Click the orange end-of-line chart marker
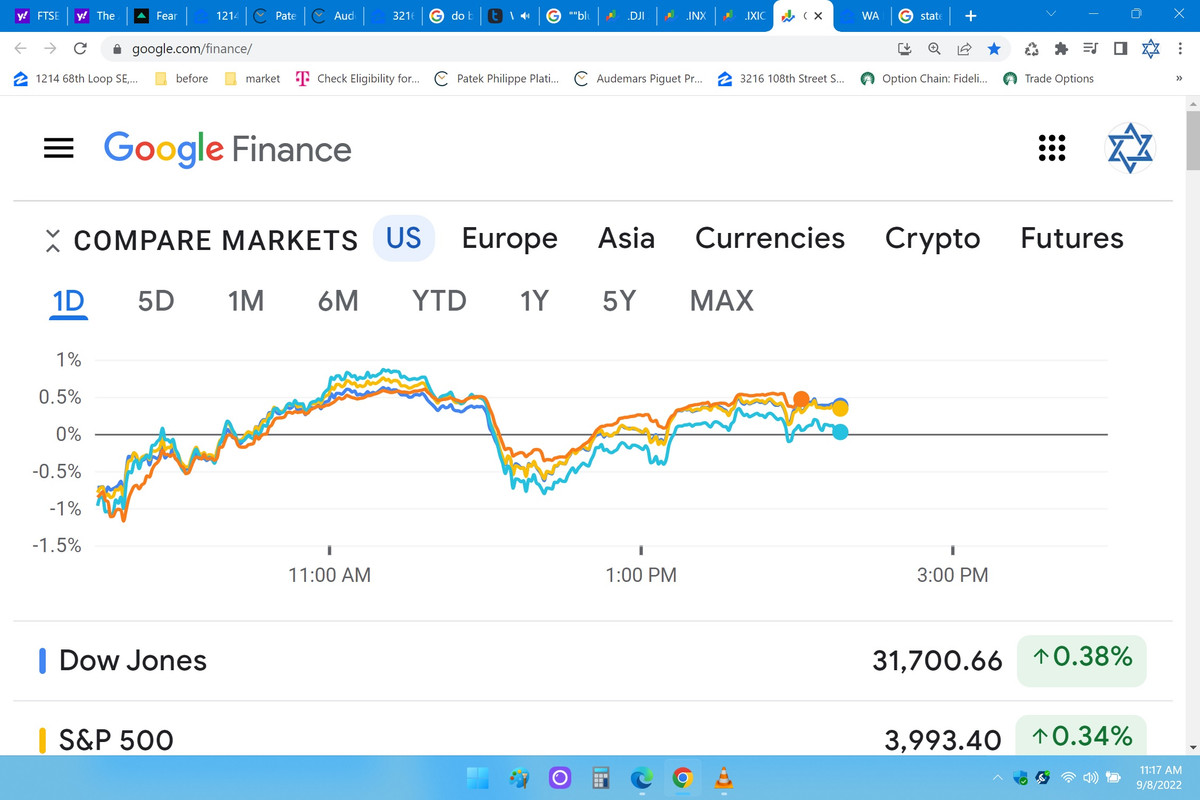 (x=801, y=399)
